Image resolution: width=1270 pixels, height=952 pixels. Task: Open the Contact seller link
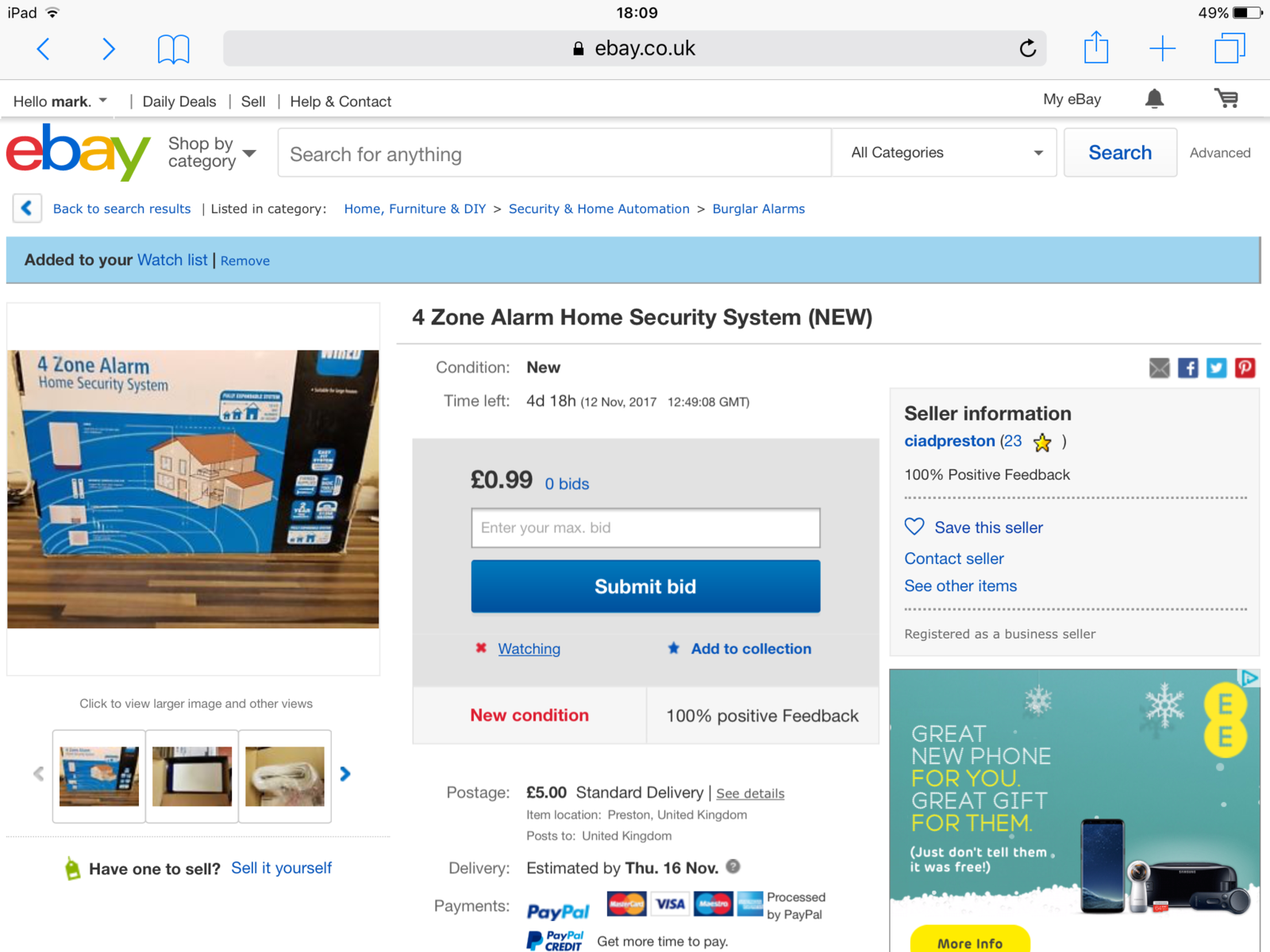[x=954, y=559]
